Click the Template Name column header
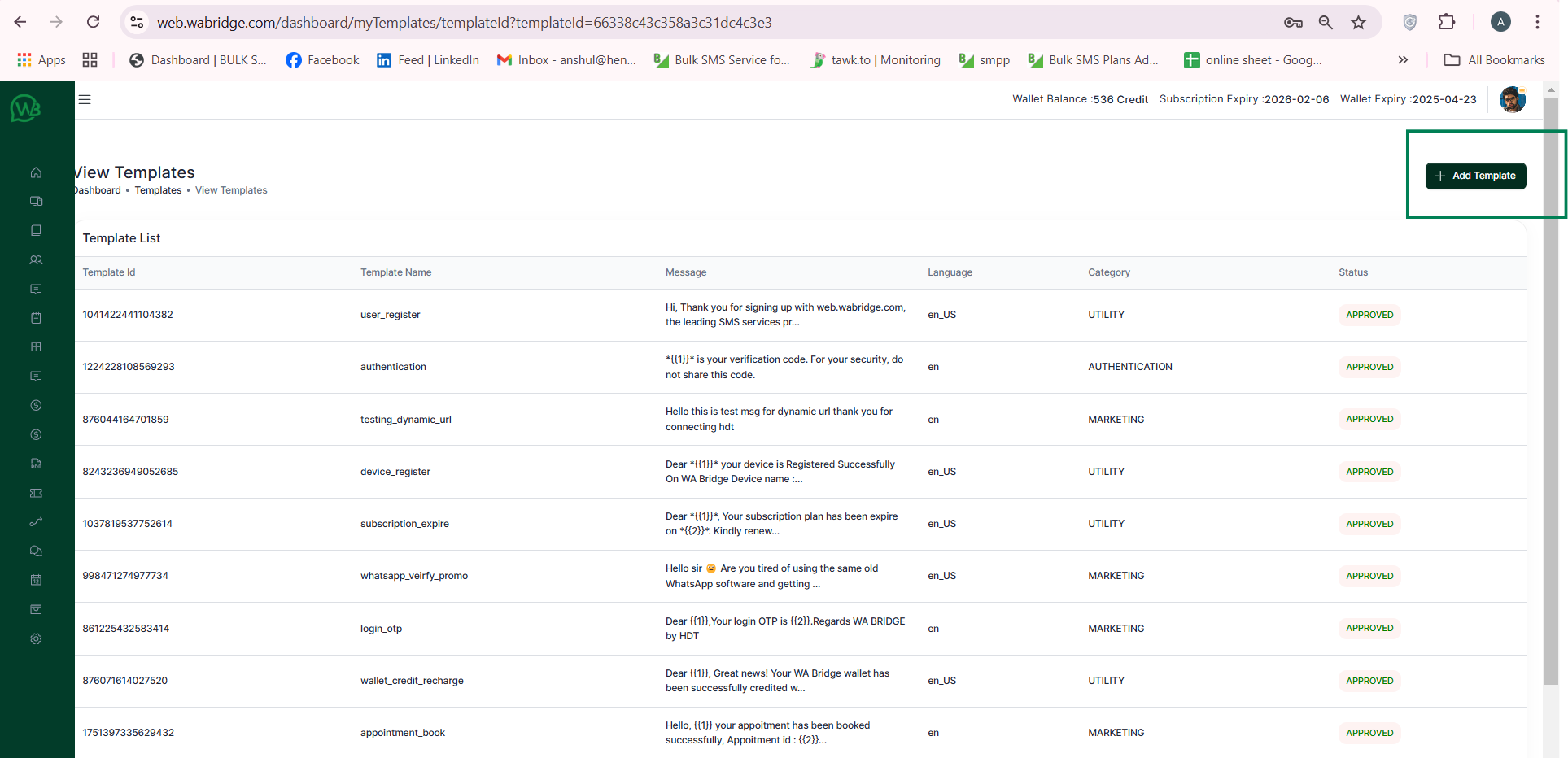 coord(395,272)
